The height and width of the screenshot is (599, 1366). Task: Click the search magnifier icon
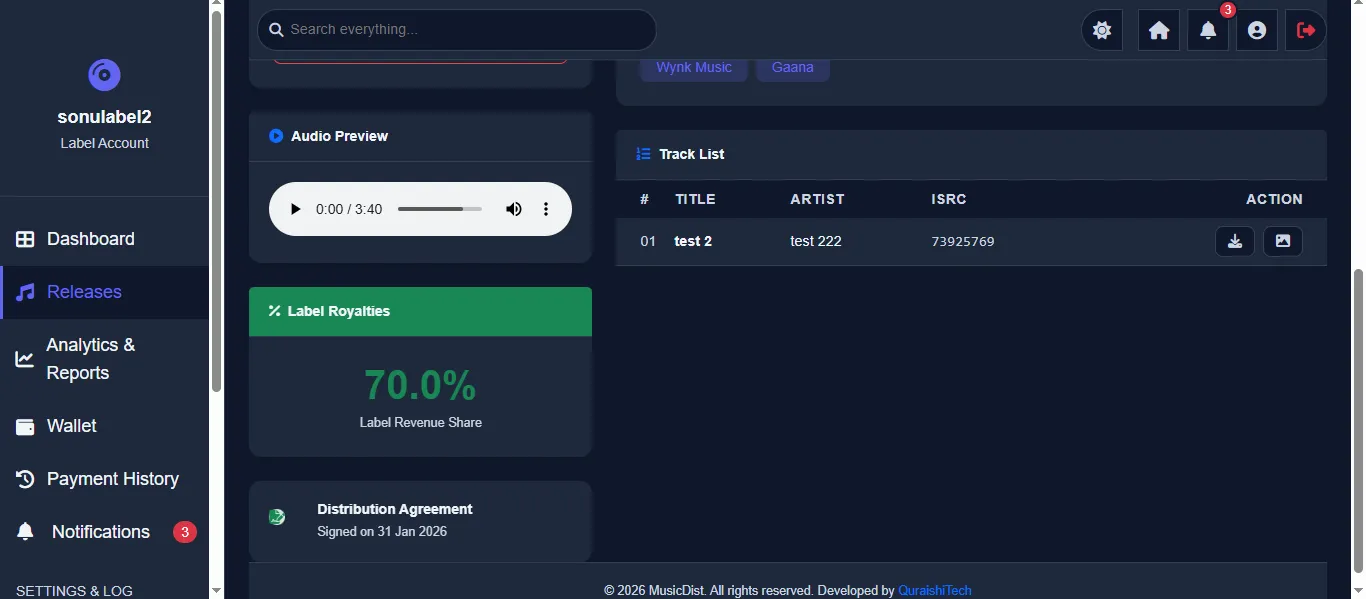click(x=277, y=30)
